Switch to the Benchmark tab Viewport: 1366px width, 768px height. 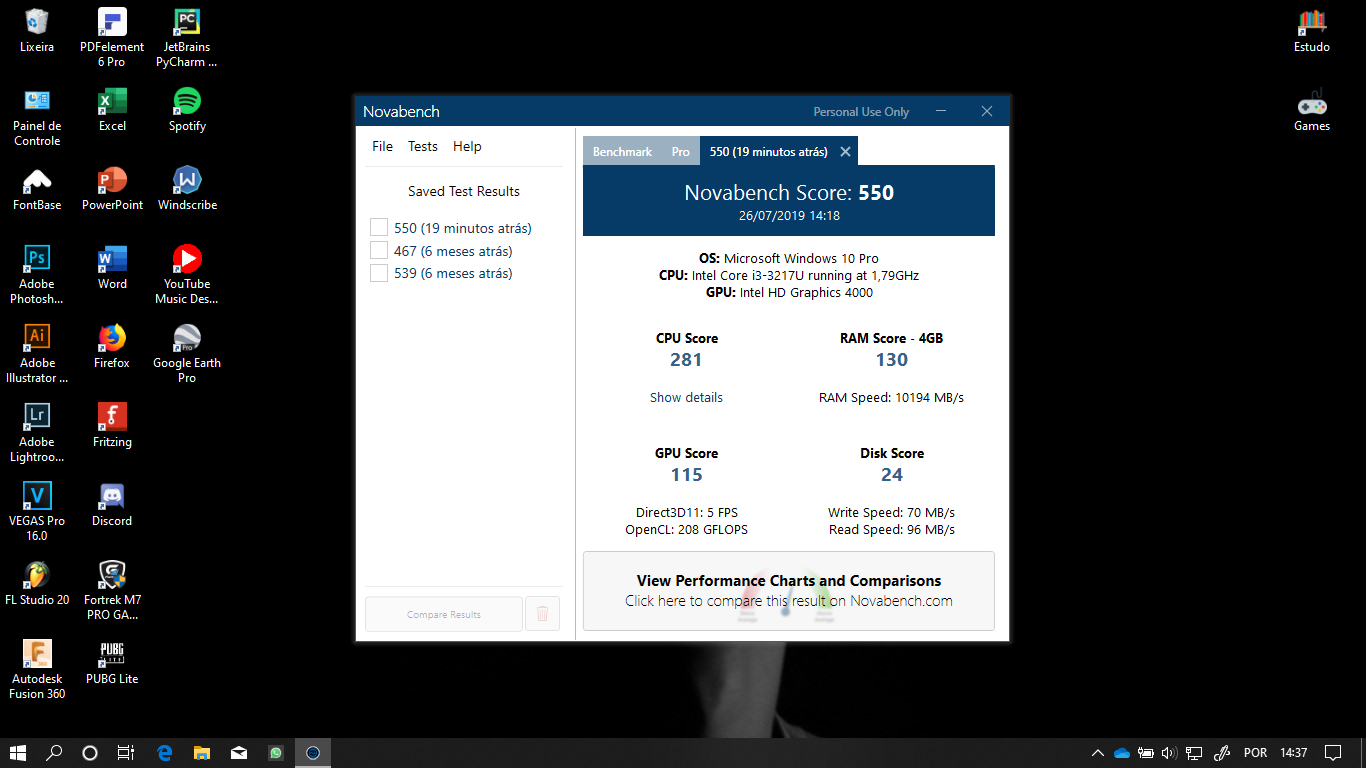[x=622, y=152]
